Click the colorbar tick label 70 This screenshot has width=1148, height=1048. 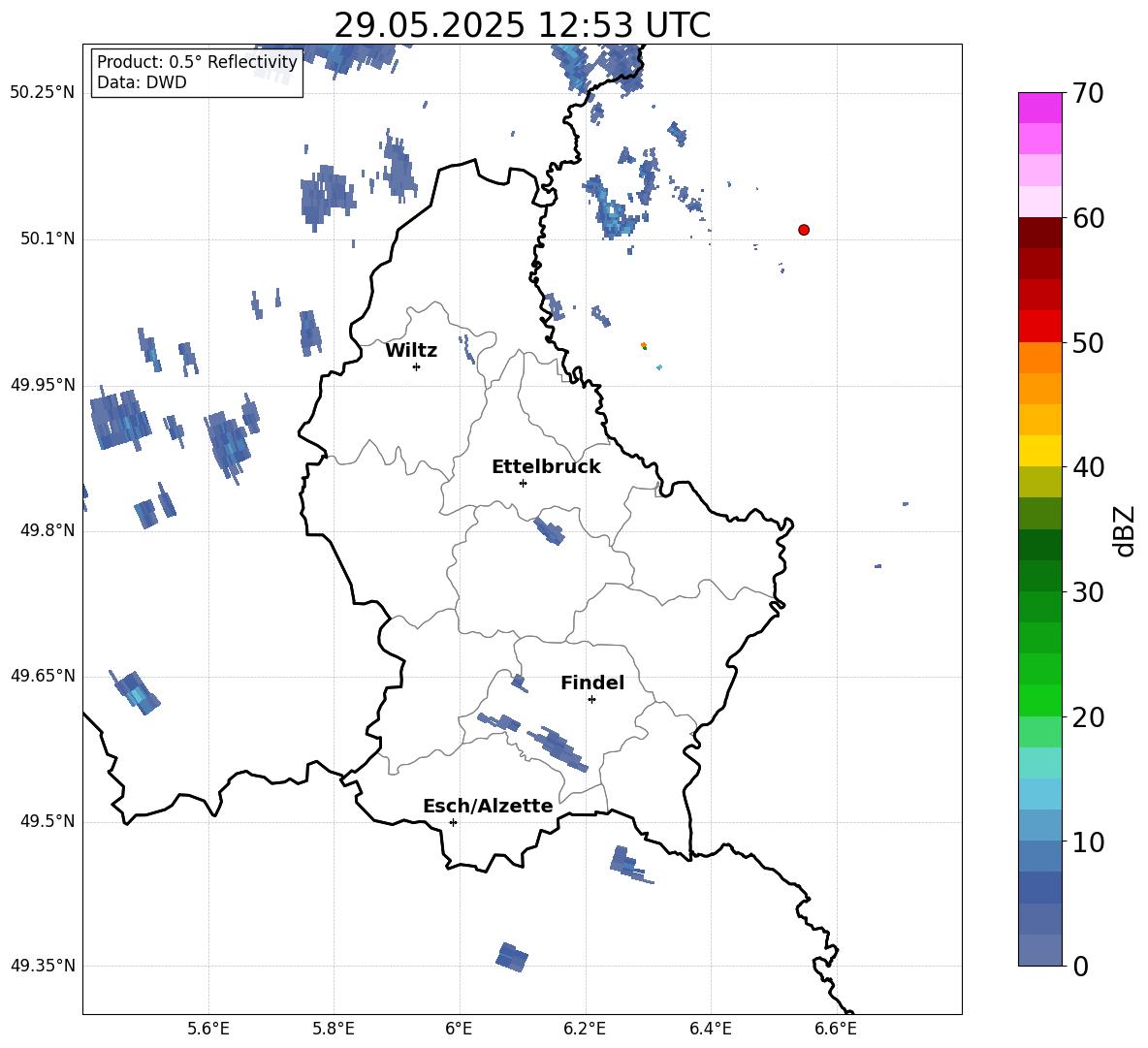coord(1088,94)
